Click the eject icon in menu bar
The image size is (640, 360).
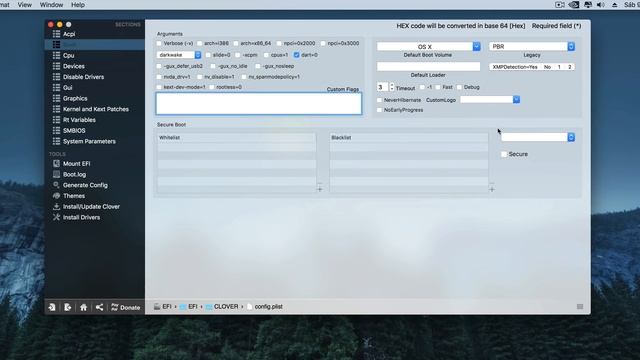click(614, 5)
